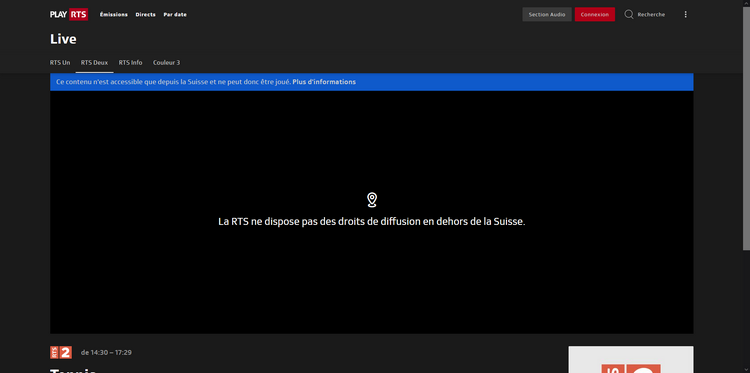Follow the Plus d'informations link
750x373 pixels.
click(324, 82)
